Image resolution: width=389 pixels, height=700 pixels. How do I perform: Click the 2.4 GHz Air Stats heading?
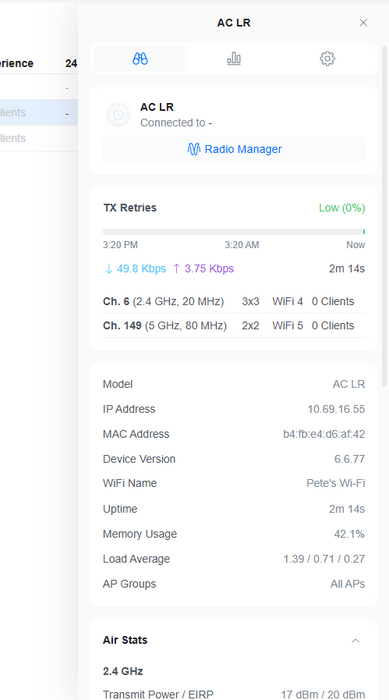(123, 671)
